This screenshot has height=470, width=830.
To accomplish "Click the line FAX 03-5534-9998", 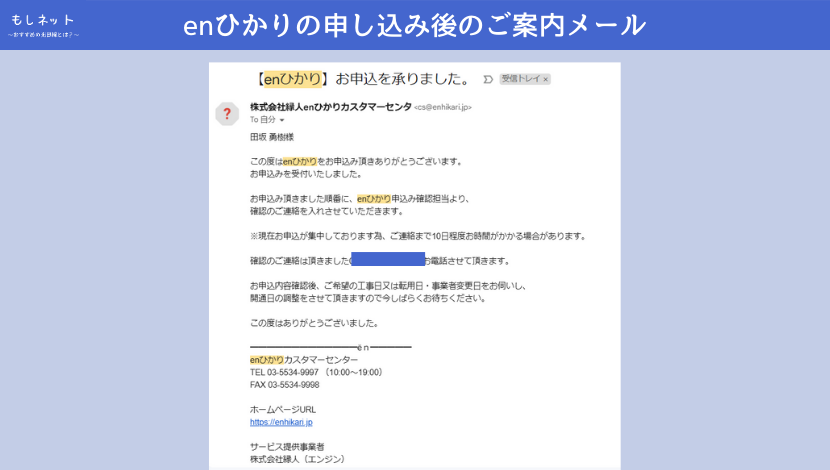I will pos(284,385).
